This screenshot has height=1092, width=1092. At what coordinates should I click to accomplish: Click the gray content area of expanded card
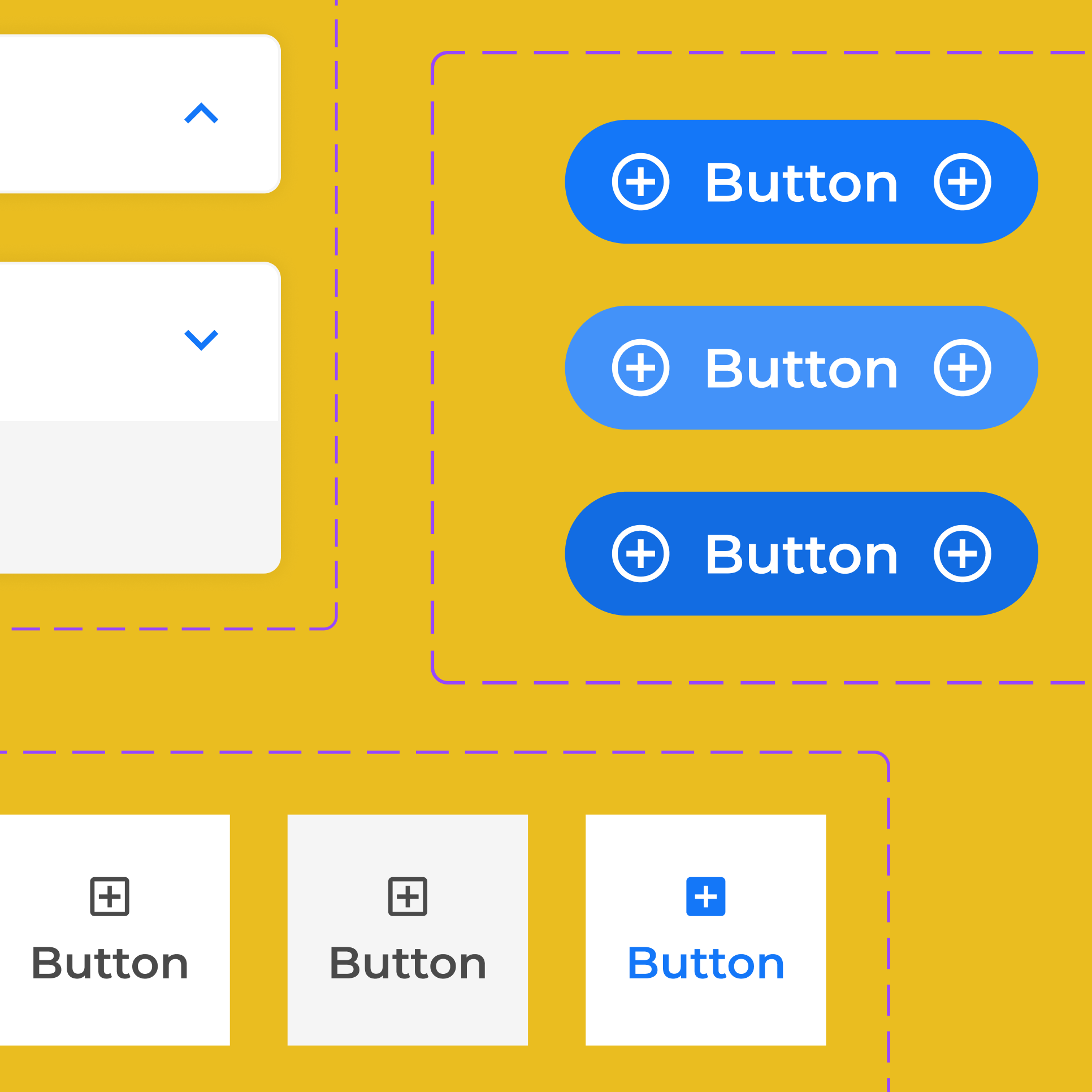(x=136, y=496)
